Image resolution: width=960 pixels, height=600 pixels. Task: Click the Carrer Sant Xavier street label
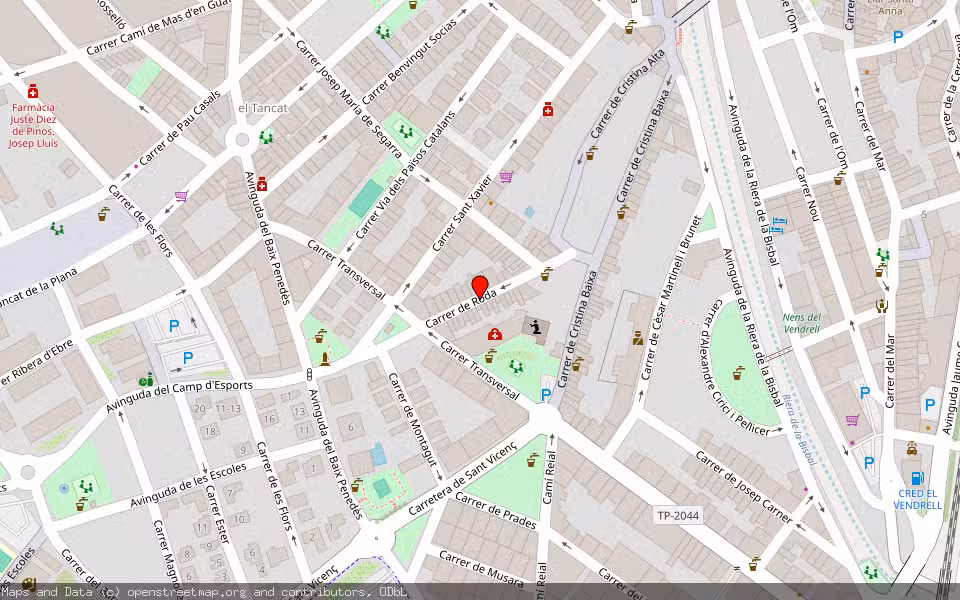462,214
